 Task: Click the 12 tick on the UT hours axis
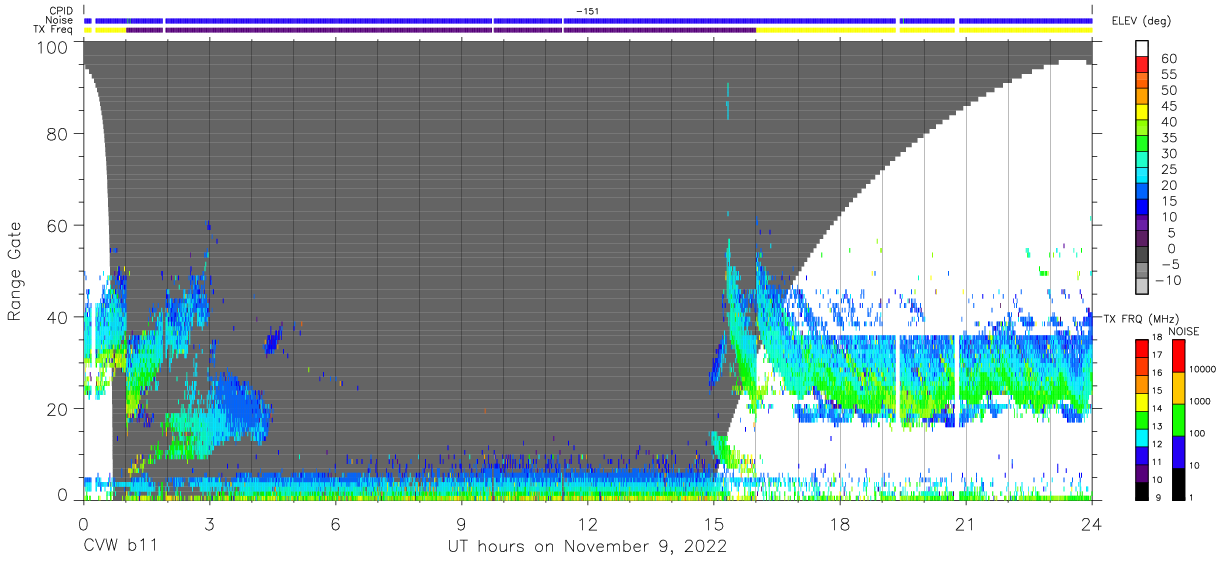[587, 523]
